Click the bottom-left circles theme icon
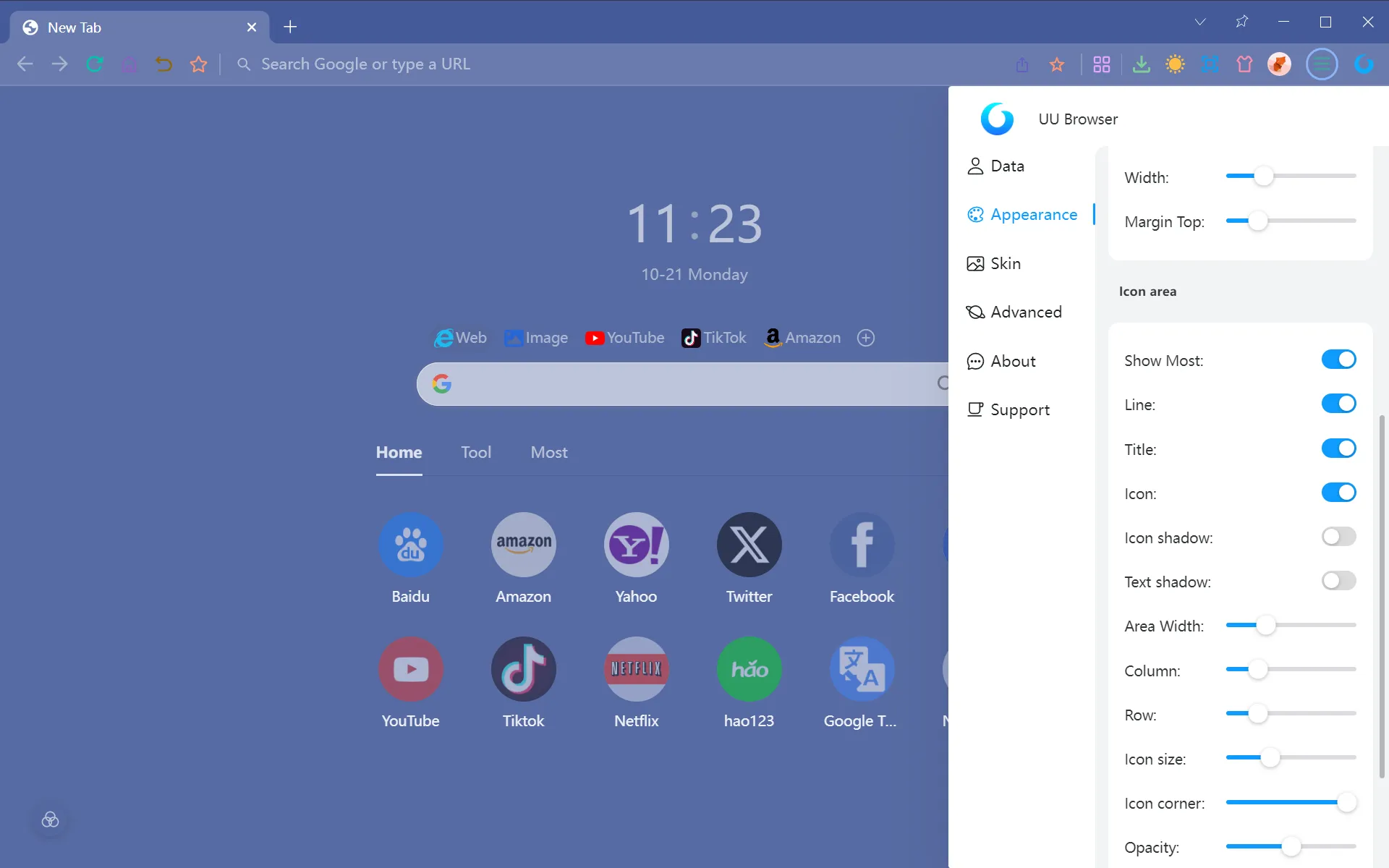This screenshot has width=1389, height=868. pyautogui.click(x=50, y=820)
